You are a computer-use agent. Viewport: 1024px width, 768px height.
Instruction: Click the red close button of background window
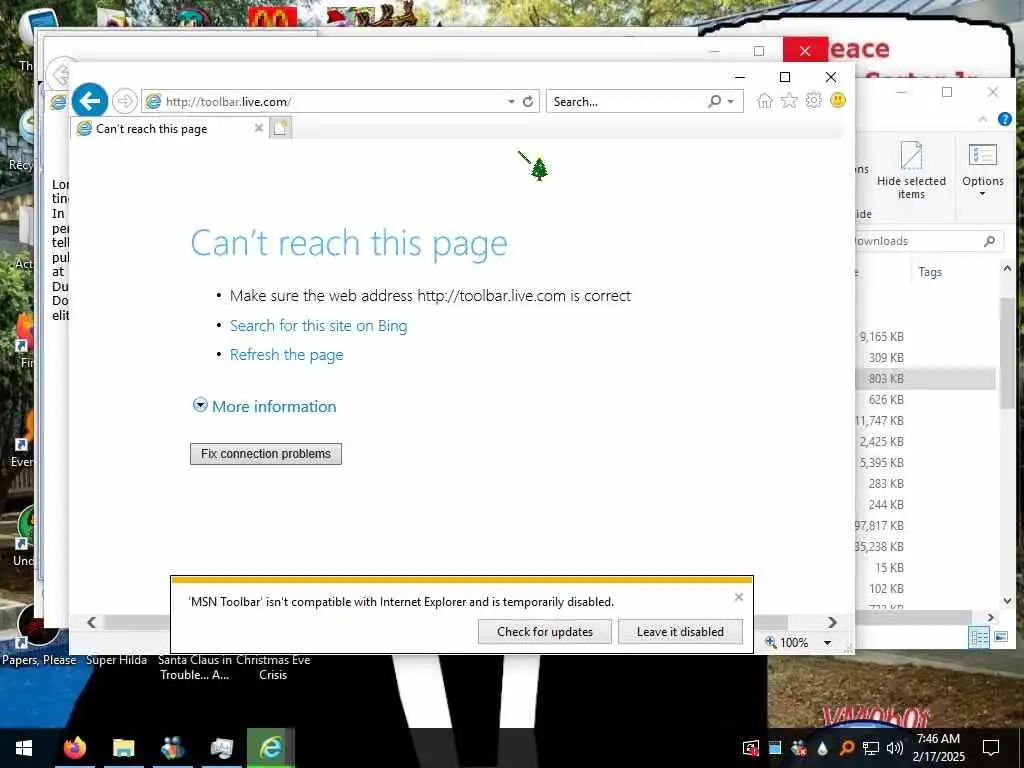(x=805, y=50)
